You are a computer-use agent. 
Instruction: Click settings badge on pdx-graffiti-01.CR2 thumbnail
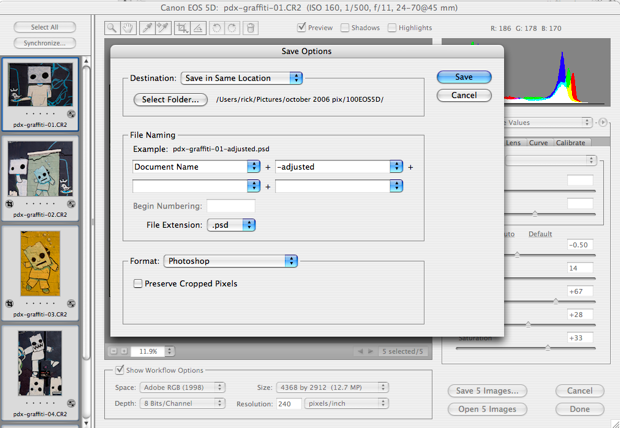coord(71,114)
